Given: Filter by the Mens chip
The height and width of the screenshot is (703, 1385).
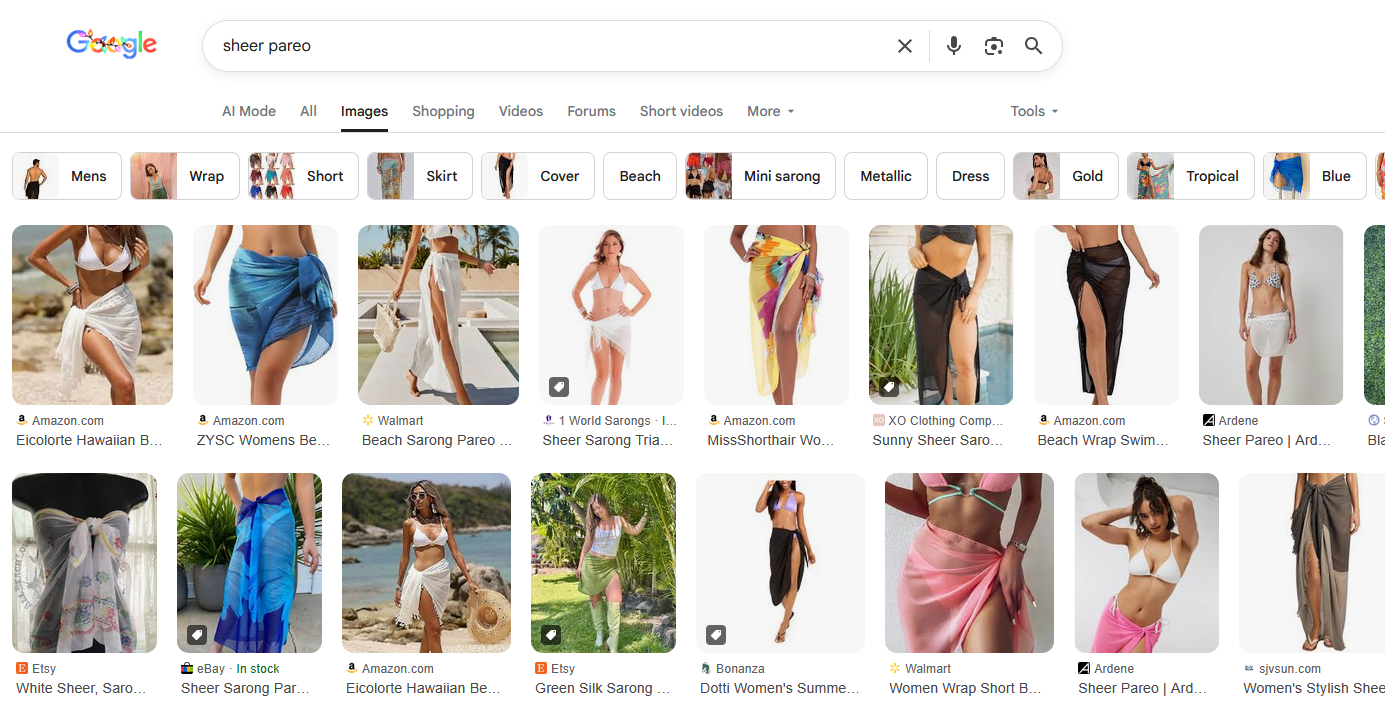Looking at the screenshot, I should pos(67,176).
